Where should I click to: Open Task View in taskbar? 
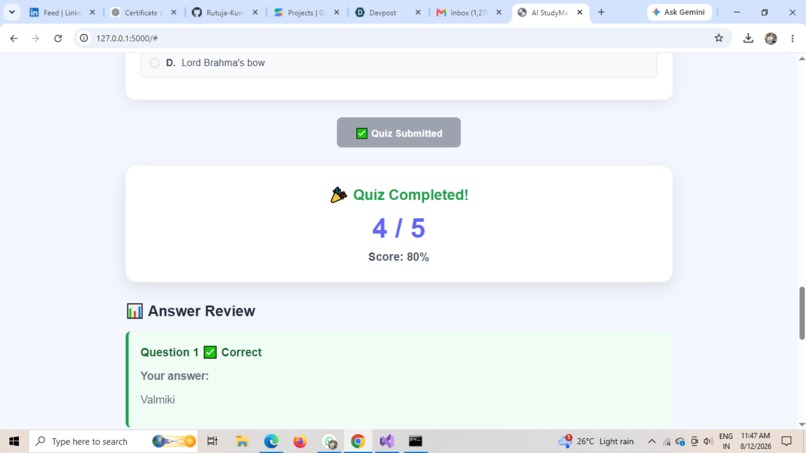(212, 441)
